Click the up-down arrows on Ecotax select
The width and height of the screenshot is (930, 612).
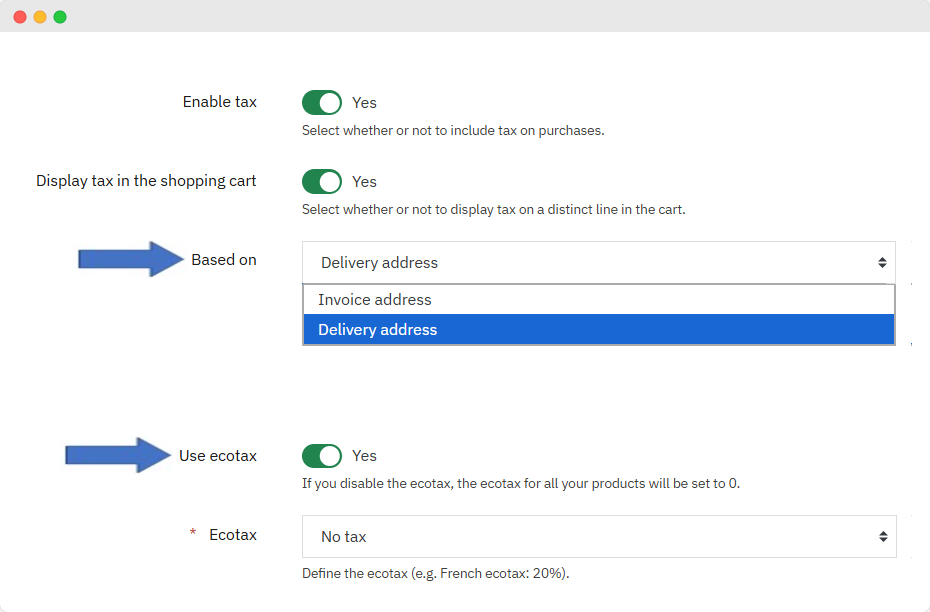pyautogui.click(x=882, y=537)
